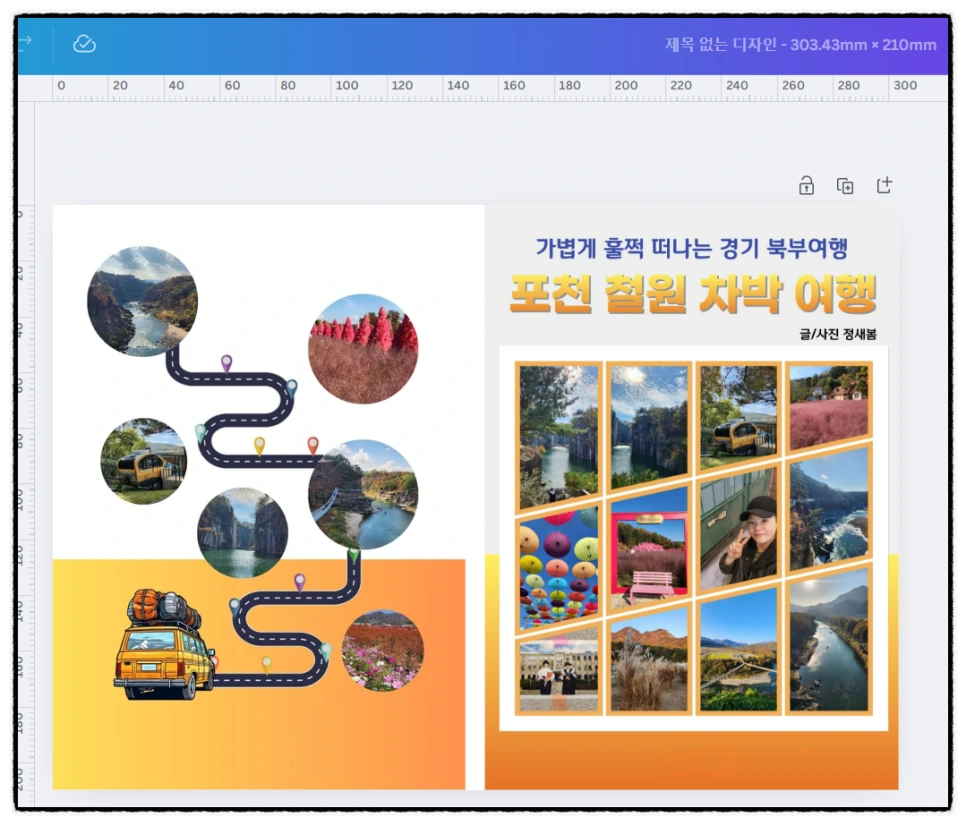
Task: Select the byline '글/사진 정새봄'
Action: [838, 334]
